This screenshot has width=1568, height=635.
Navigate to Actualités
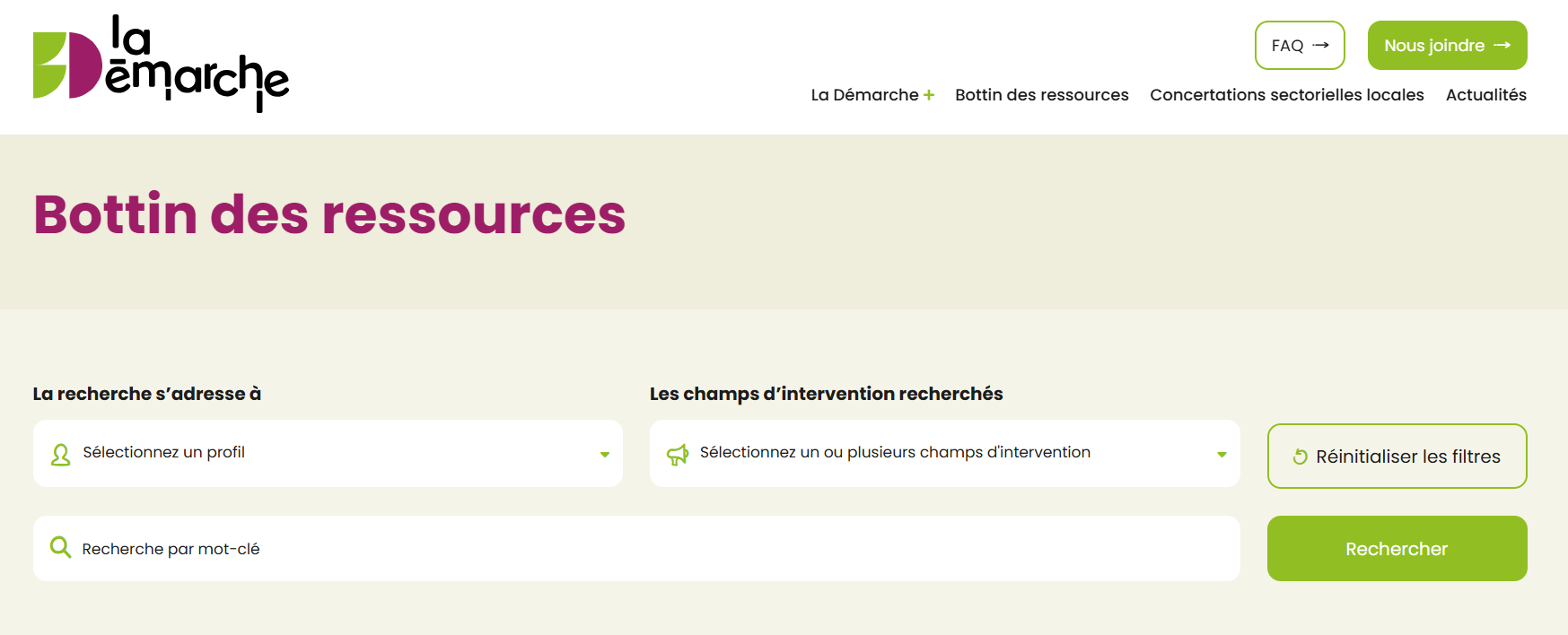tap(1485, 95)
